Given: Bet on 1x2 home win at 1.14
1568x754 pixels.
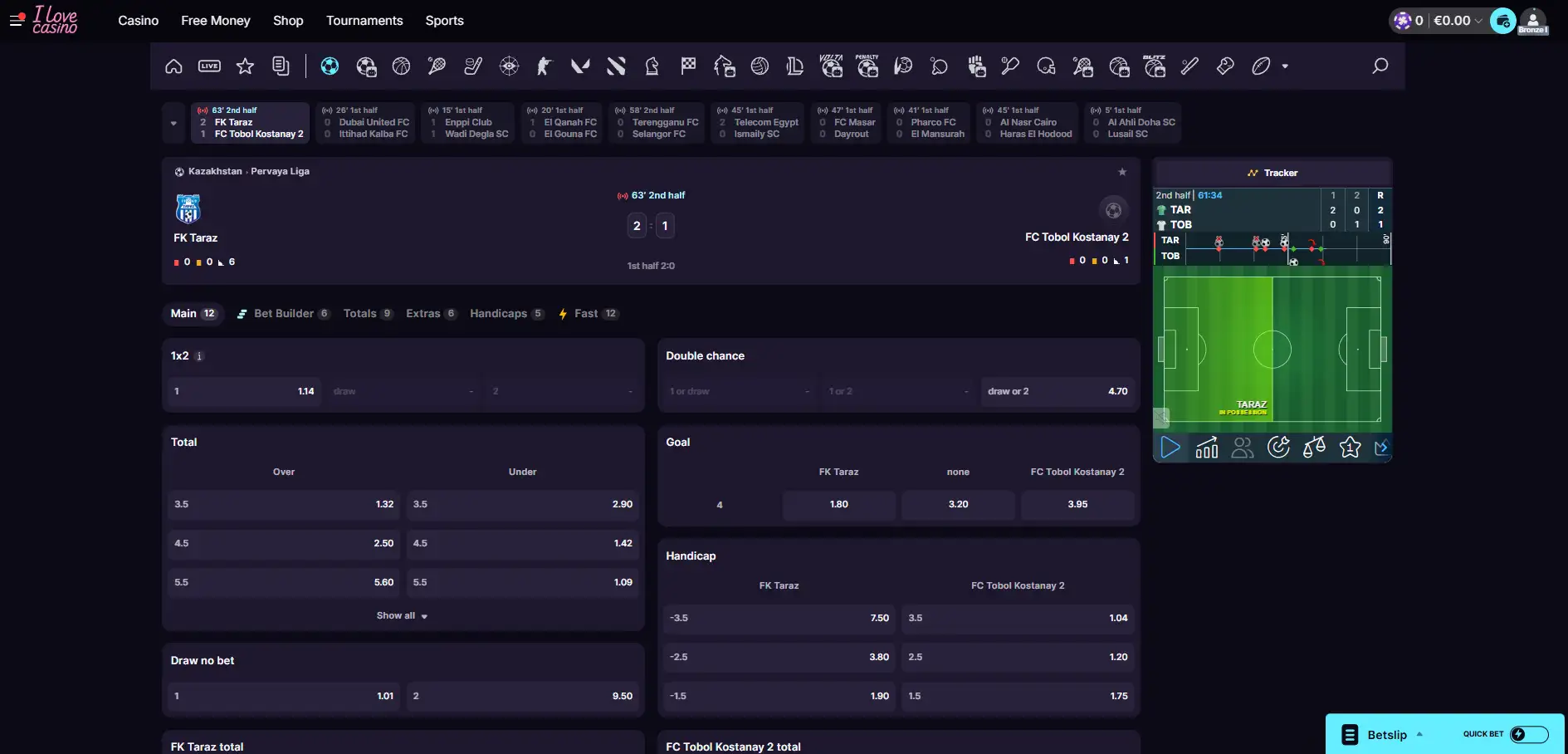Looking at the screenshot, I should pos(243,391).
